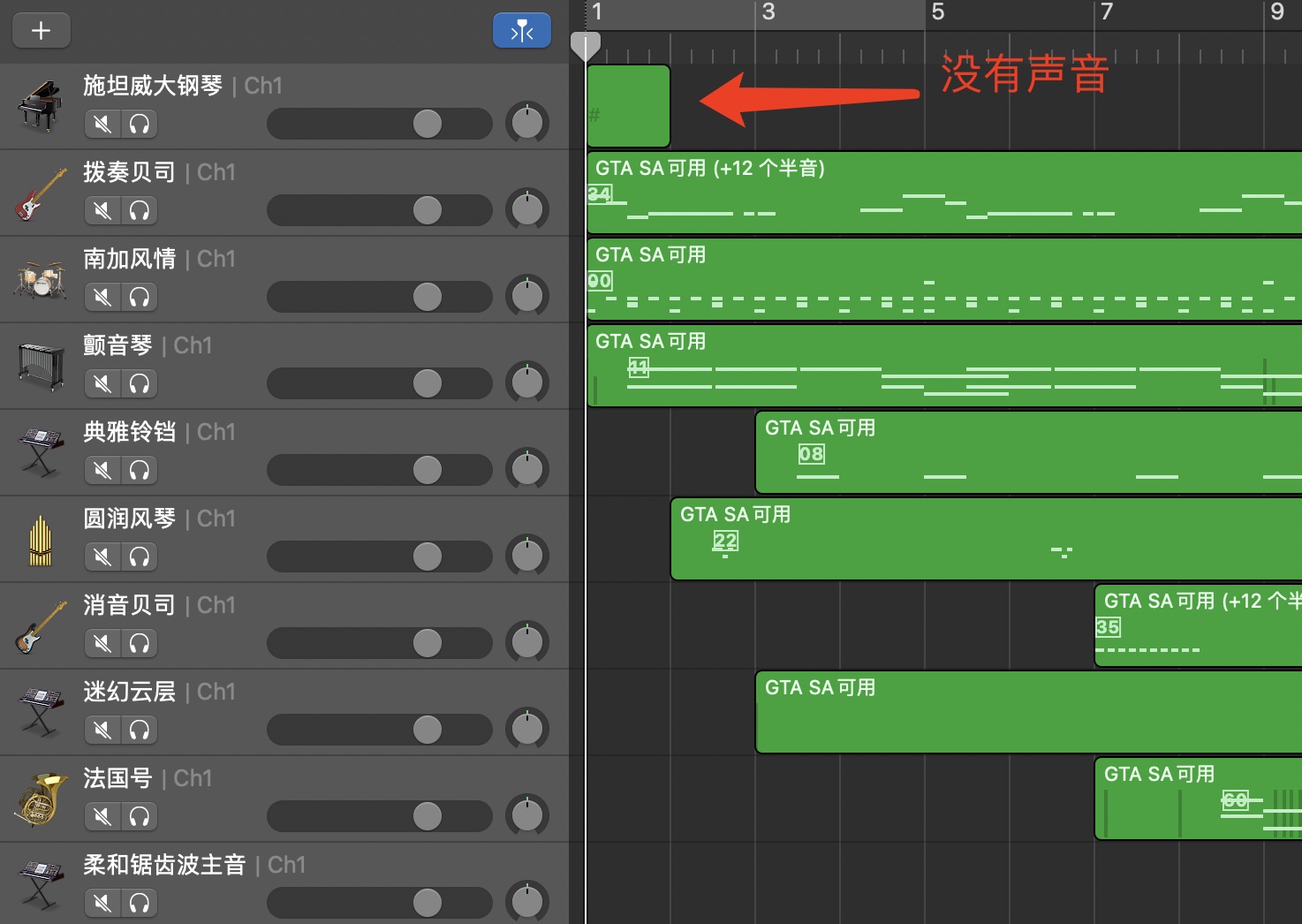1302x924 pixels.
Task: Select the 圆润风琴 region GTA SA 可用
Action: click(987, 539)
